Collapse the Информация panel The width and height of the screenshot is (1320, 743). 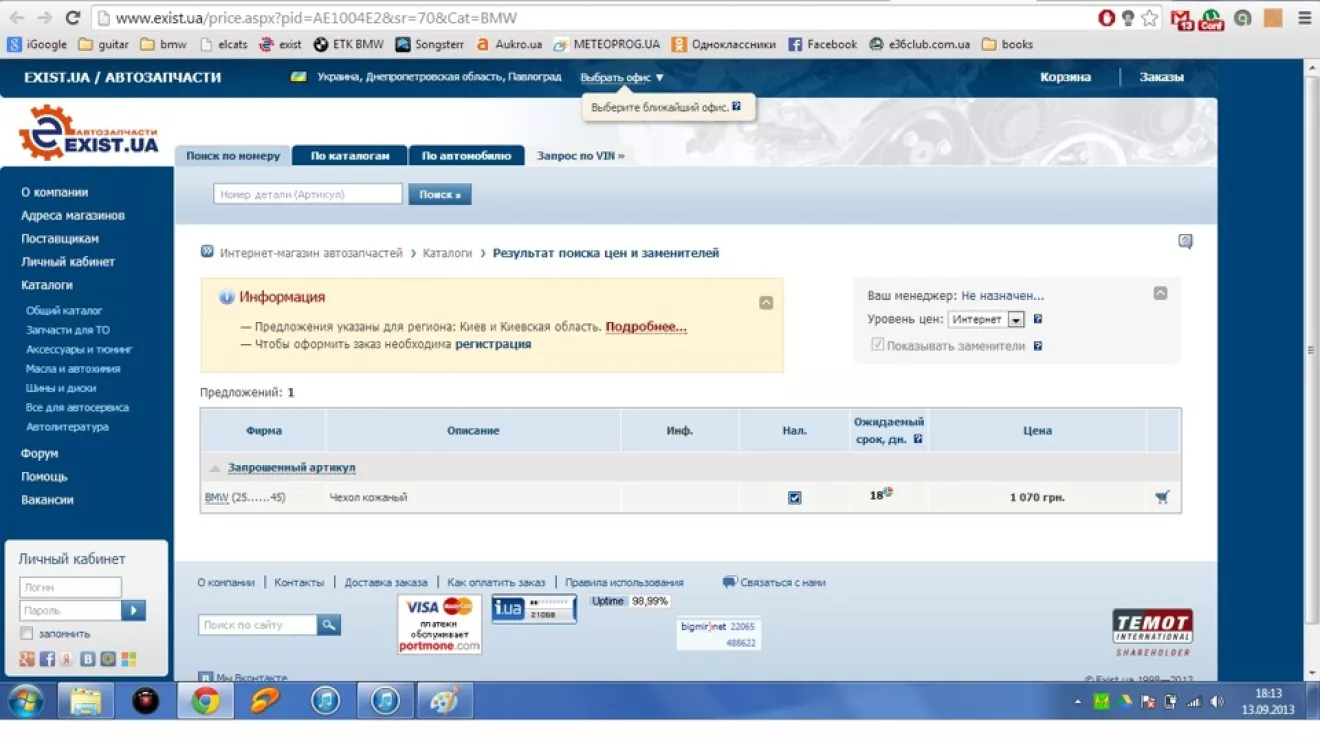766,302
